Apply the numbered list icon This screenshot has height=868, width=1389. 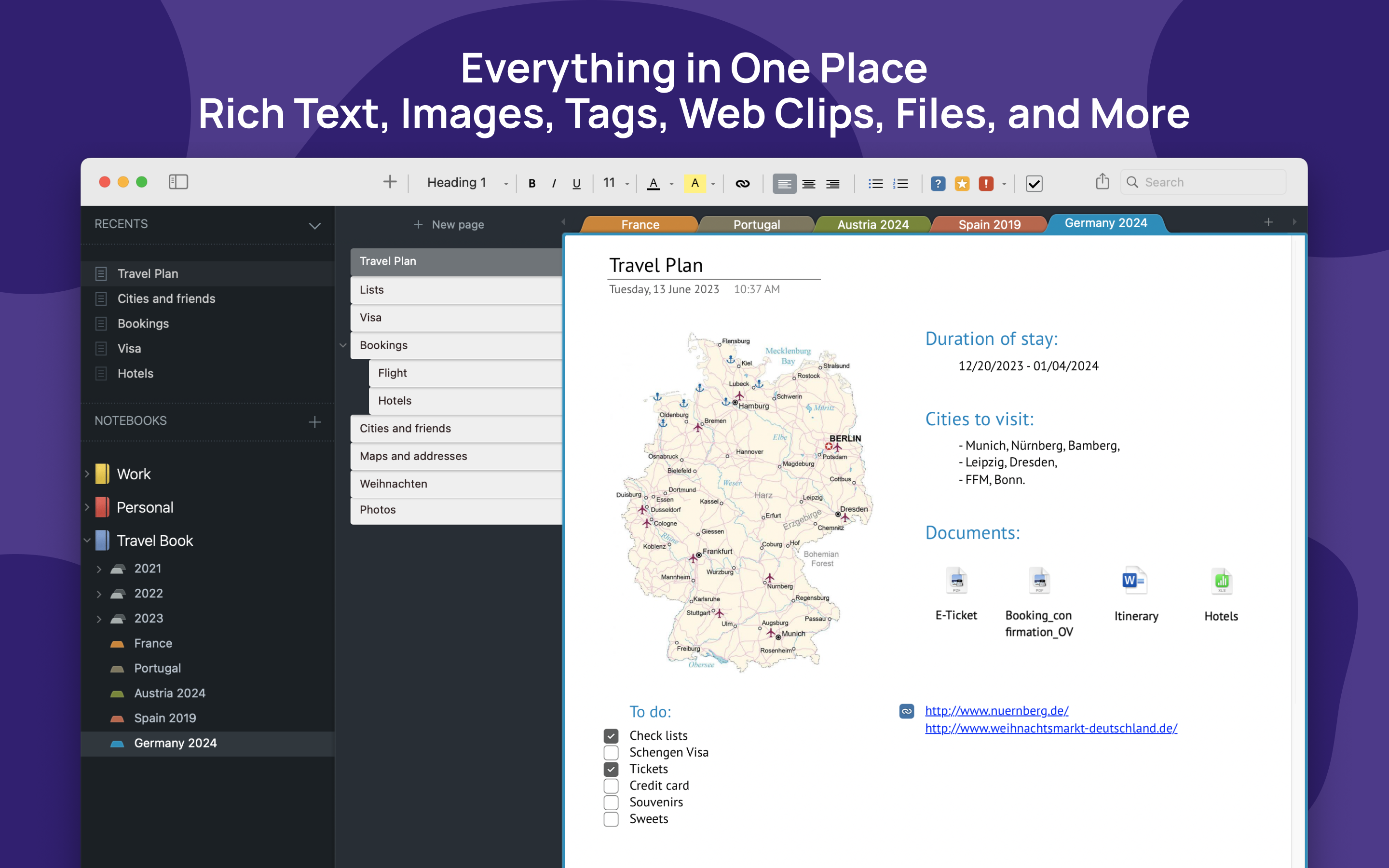(900, 183)
